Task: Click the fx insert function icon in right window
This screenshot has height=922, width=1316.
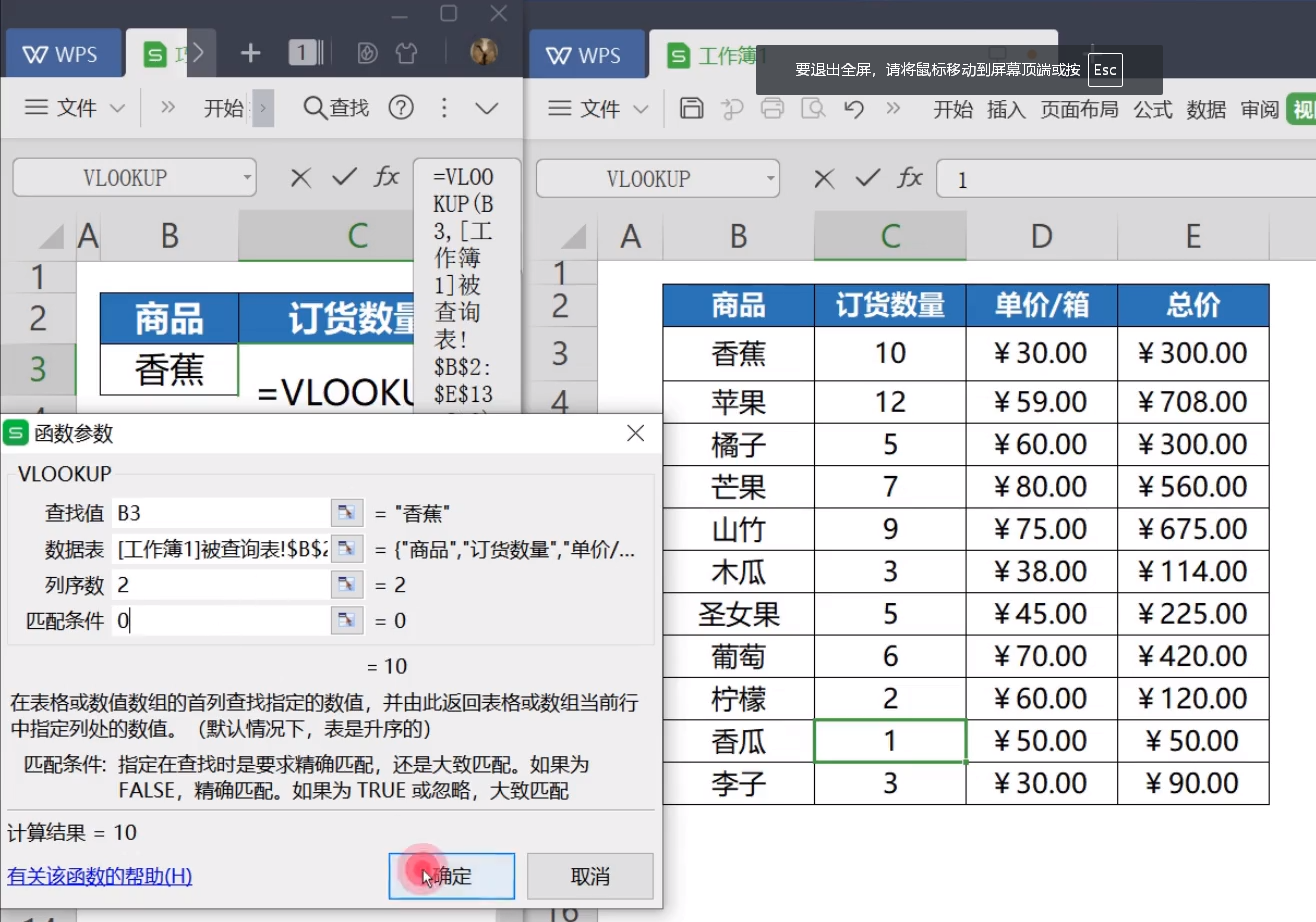Action: point(909,179)
